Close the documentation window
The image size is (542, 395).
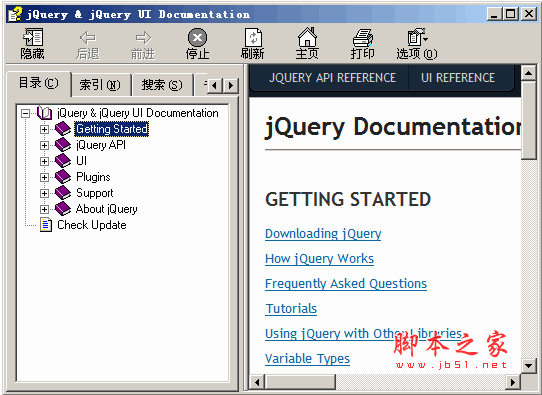click(529, 14)
